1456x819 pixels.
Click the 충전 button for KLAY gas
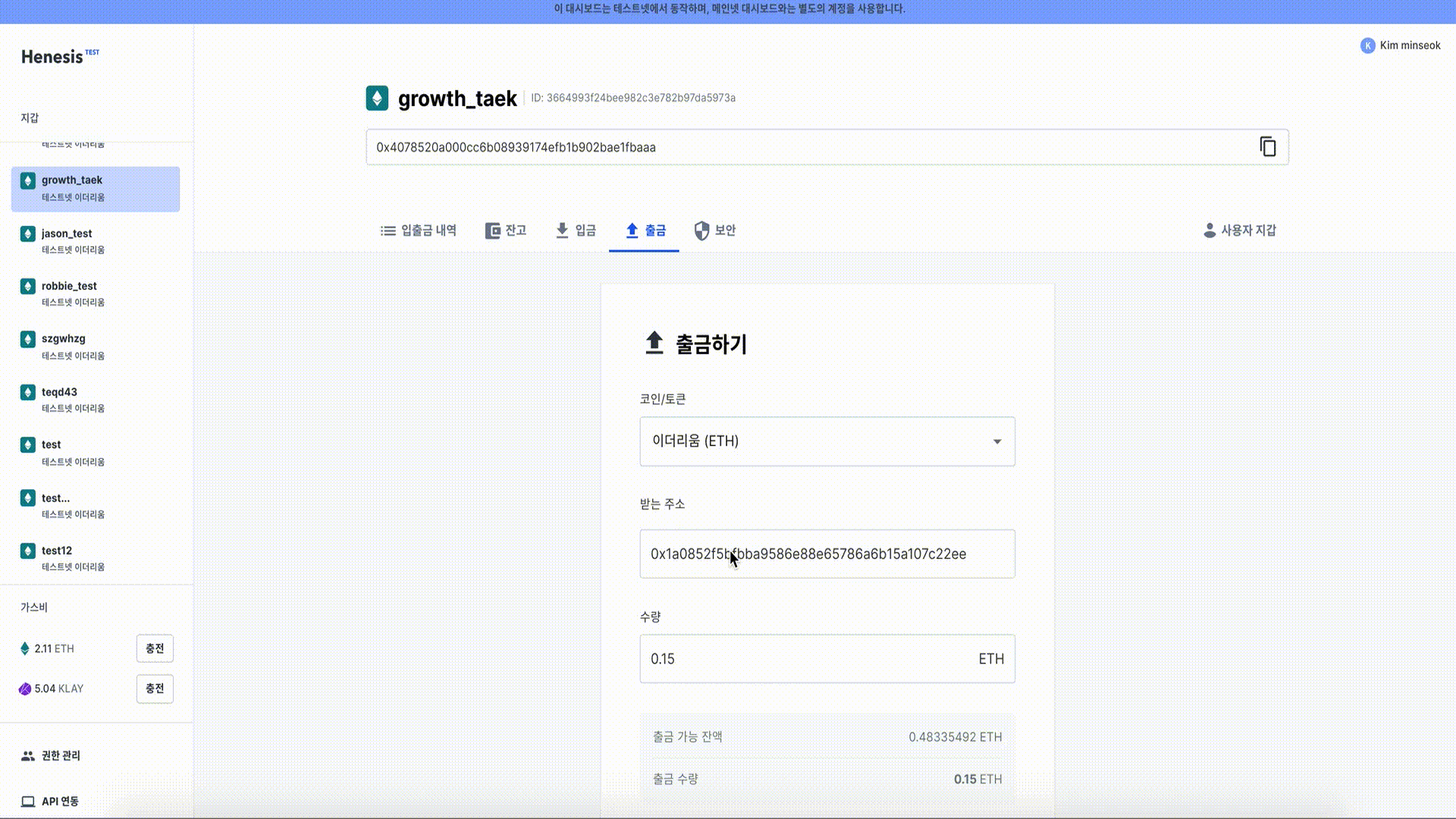pyautogui.click(x=155, y=689)
